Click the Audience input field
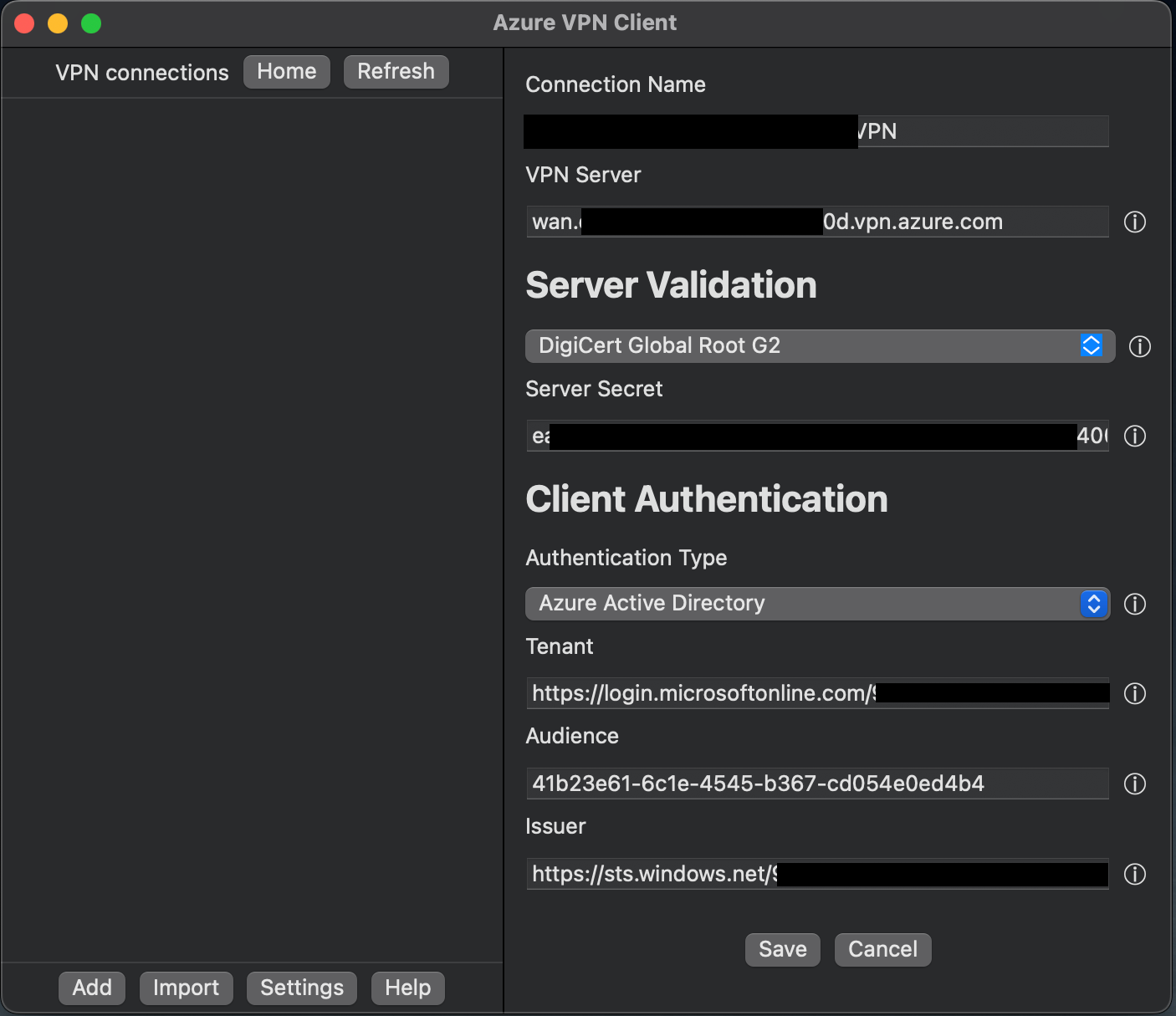The height and width of the screenshot is (1016, 1176). pyautogui.click(x=817, y=784)
